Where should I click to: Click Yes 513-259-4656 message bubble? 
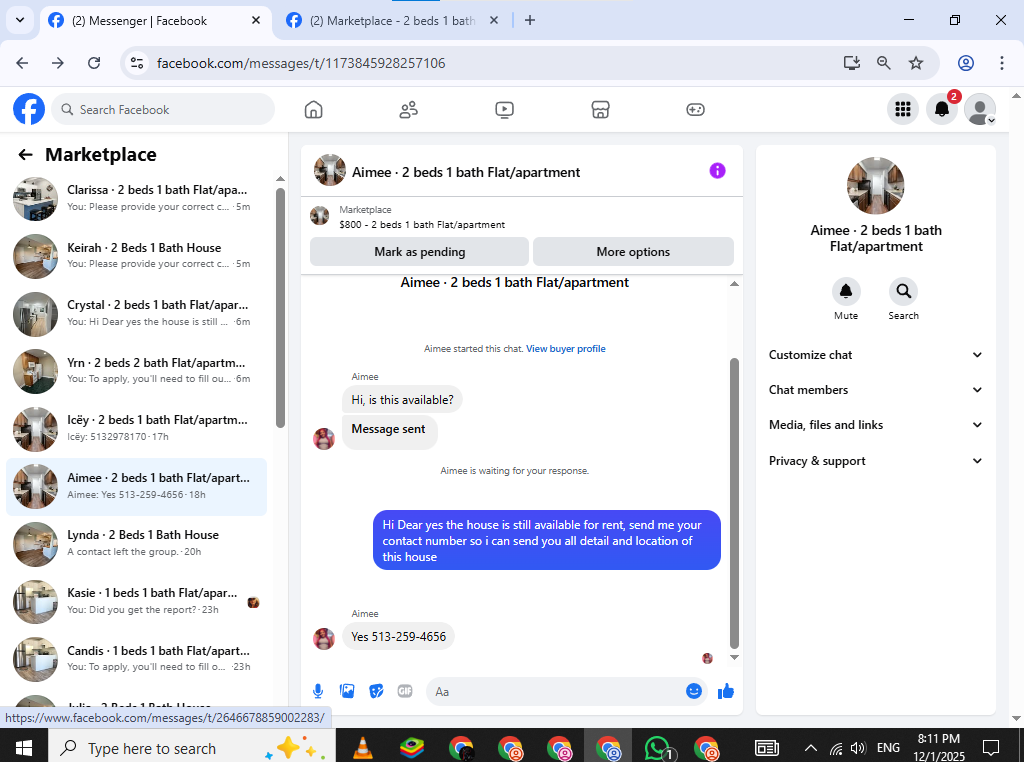click(398, 637)
